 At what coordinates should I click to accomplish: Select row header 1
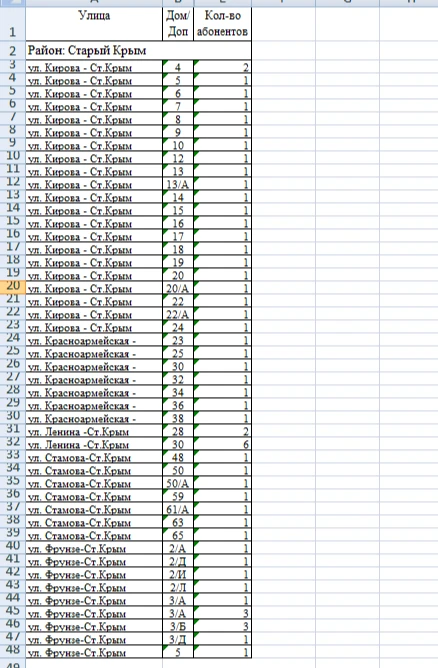tap(13, 24)
